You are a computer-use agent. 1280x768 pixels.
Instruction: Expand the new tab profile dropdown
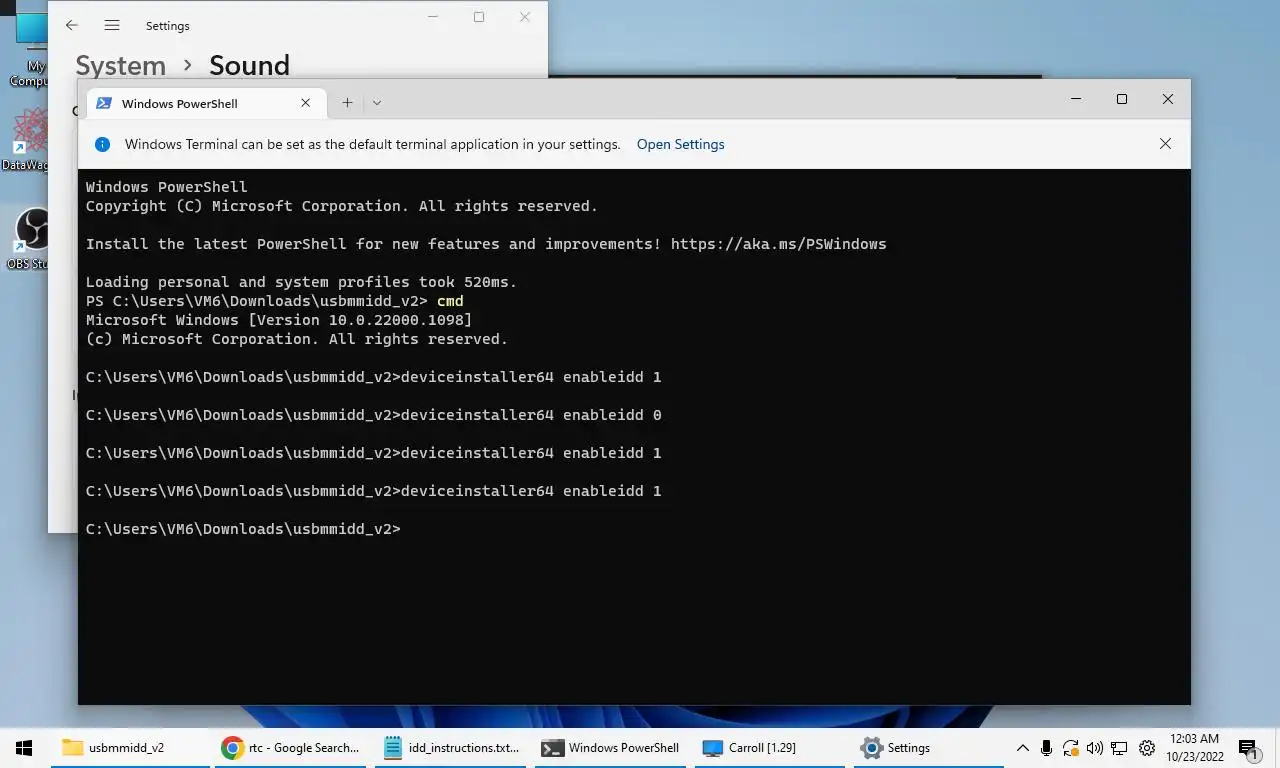point(377,103)
